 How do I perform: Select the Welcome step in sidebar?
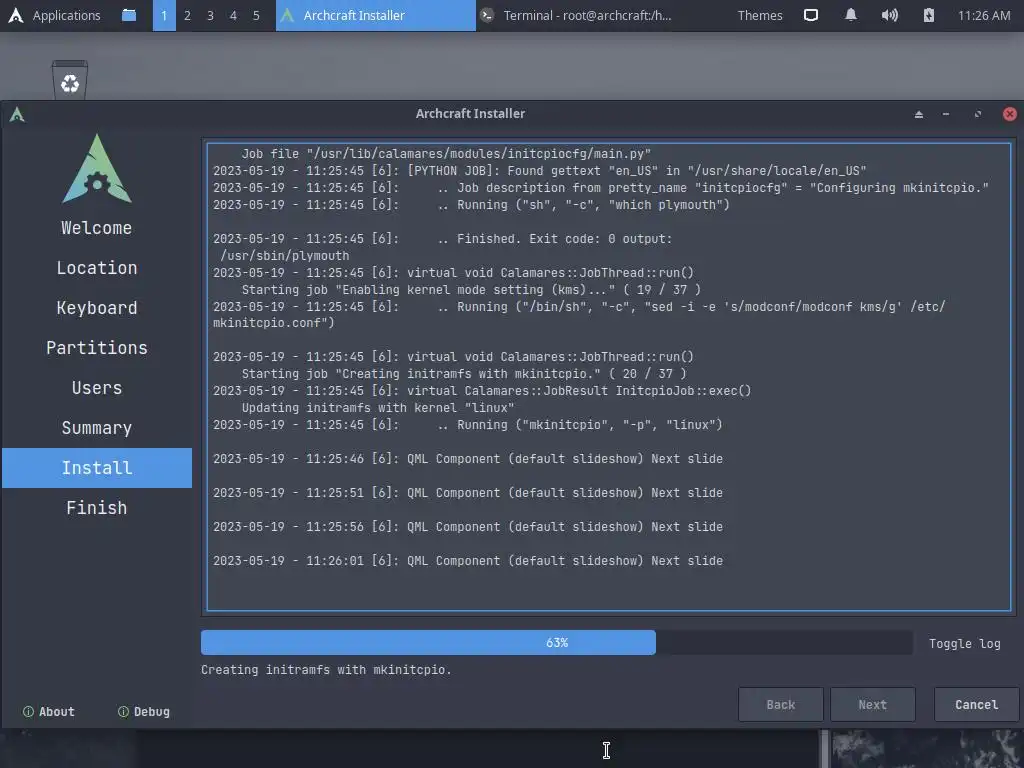pyautogui.click(x=97, y=228)
